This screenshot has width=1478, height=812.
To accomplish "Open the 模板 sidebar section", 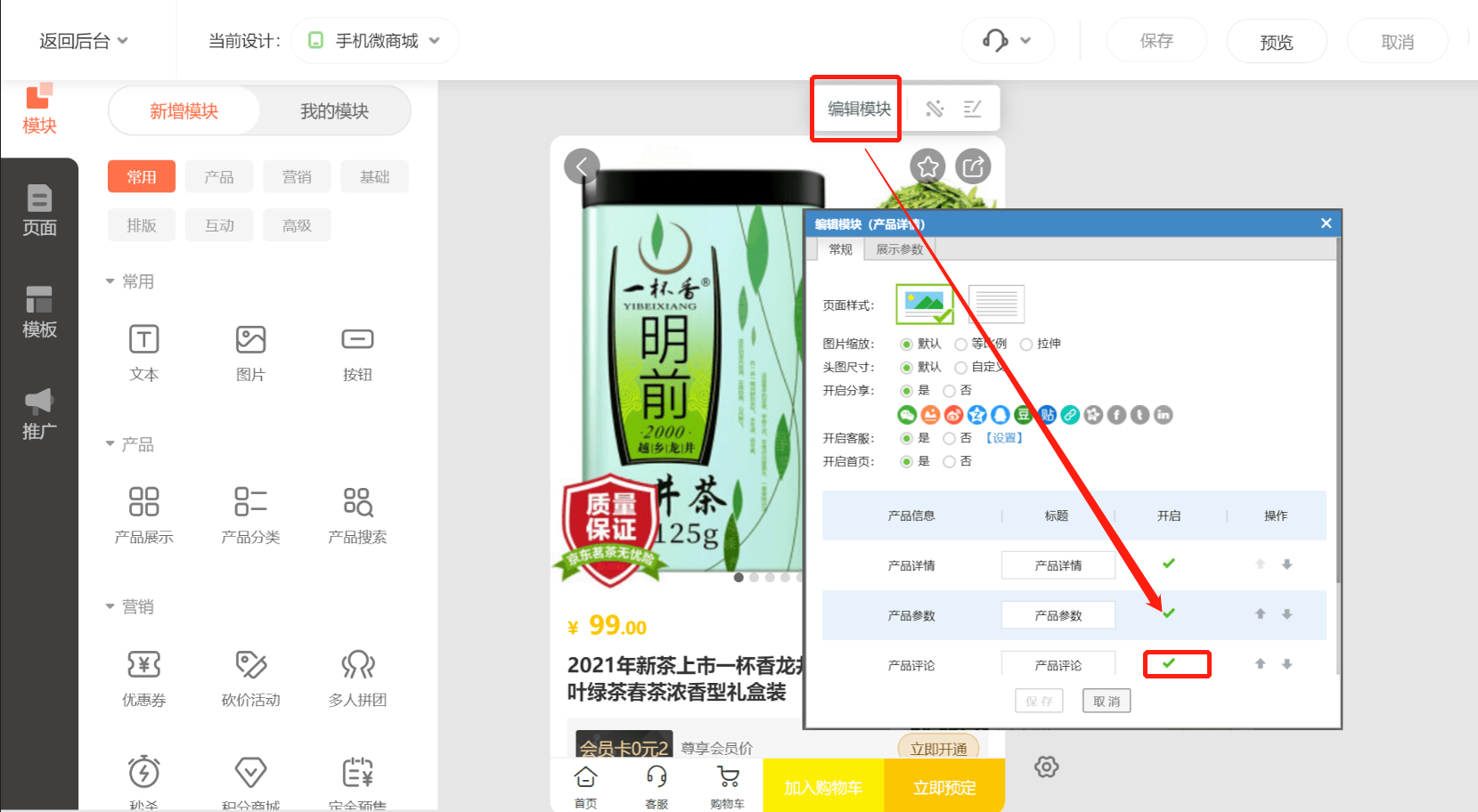I will (39, 312).
